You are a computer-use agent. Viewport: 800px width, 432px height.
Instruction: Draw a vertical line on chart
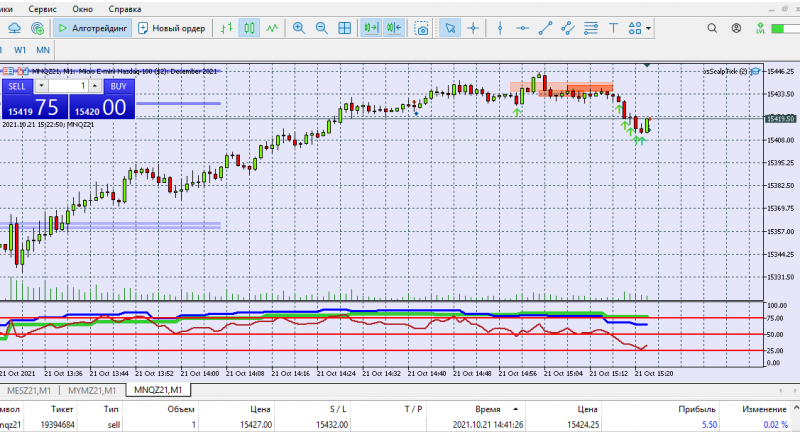pos(500,28)
